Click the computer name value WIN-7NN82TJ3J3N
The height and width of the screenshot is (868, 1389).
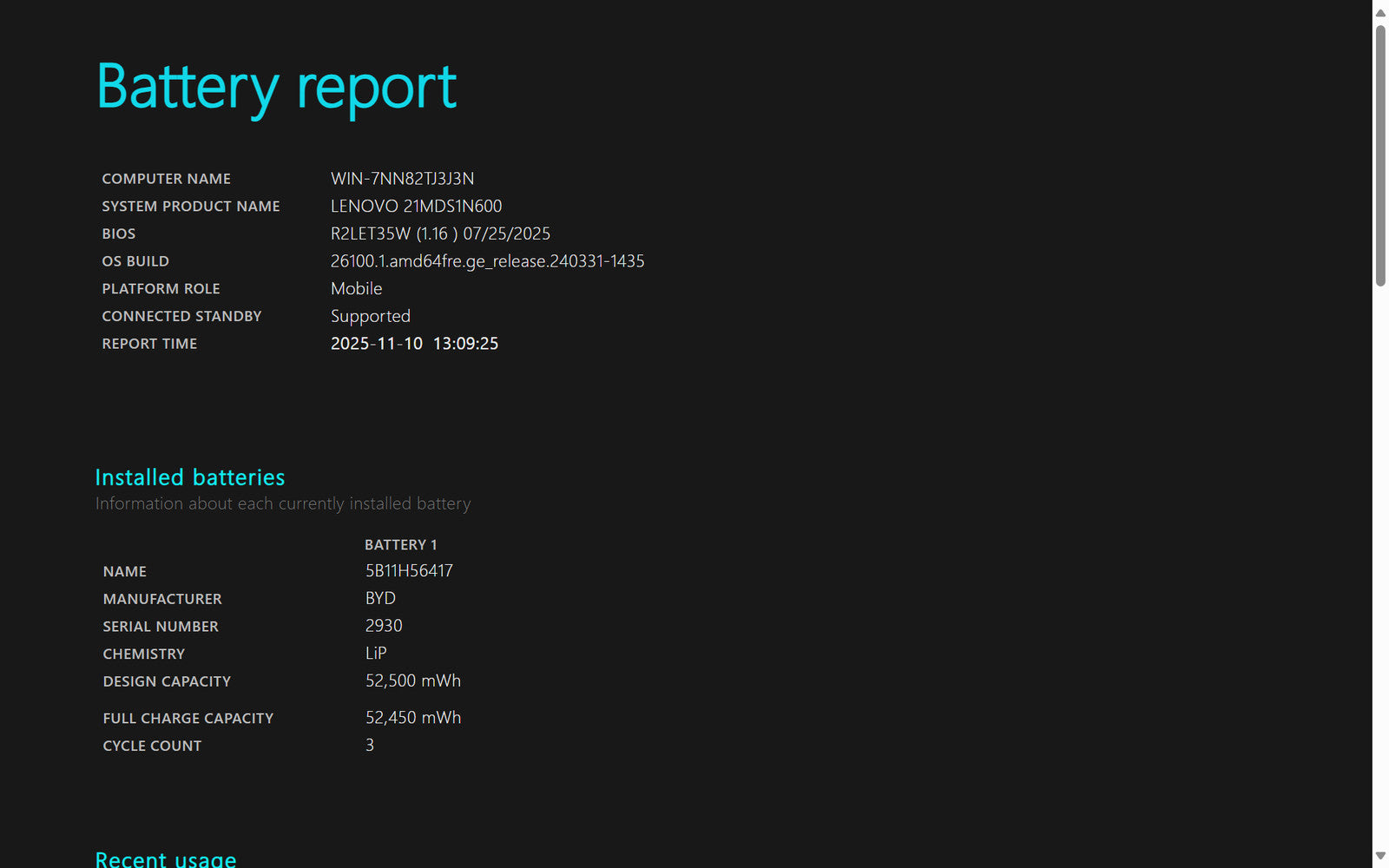tap(402, 179)
